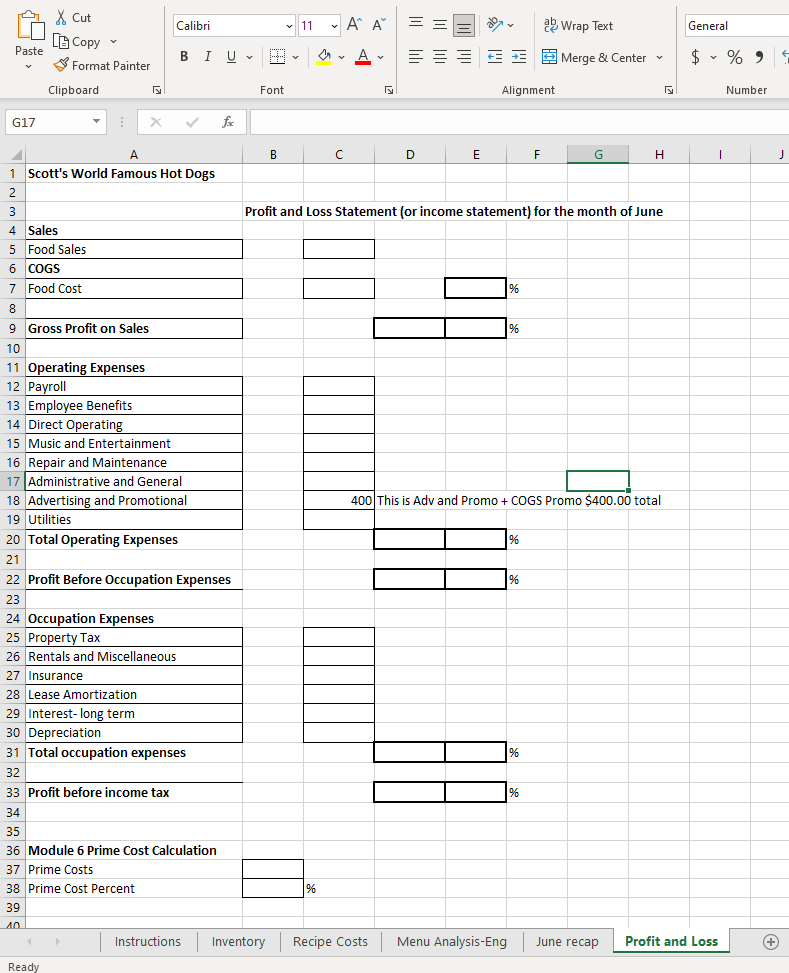The image size is (789, 973).
Task: Open the Recipe Costs sheet tab
Action: point(330,941)
